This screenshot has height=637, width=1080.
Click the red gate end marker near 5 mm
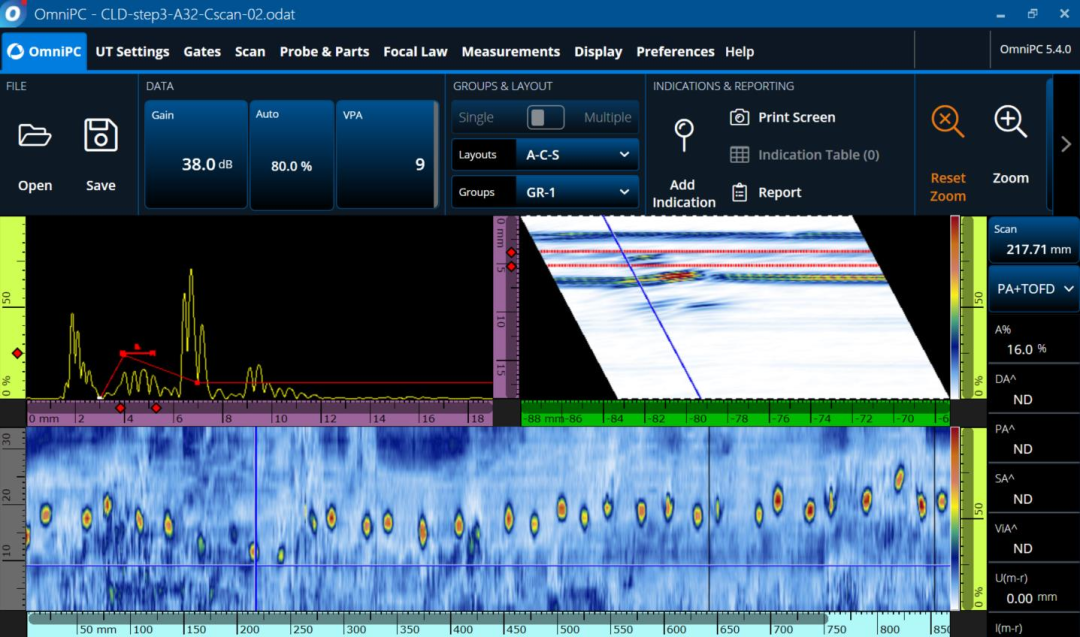[156, 408]
